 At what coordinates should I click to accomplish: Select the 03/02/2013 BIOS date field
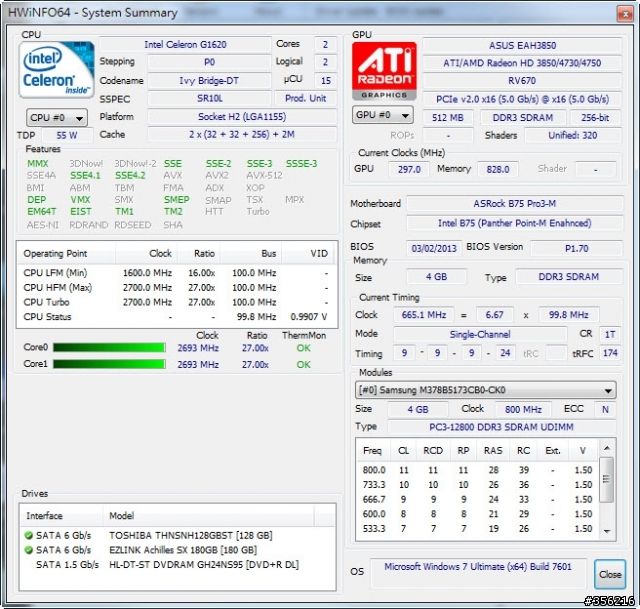[x=434, y=248]
